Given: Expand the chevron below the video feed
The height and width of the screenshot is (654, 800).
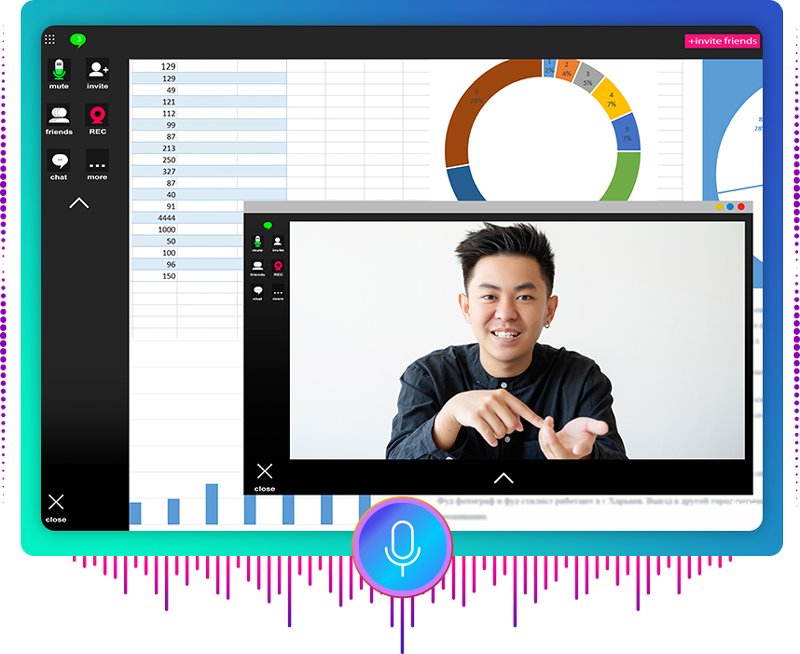Looking at the screenshot, I should tap(503, 478).
